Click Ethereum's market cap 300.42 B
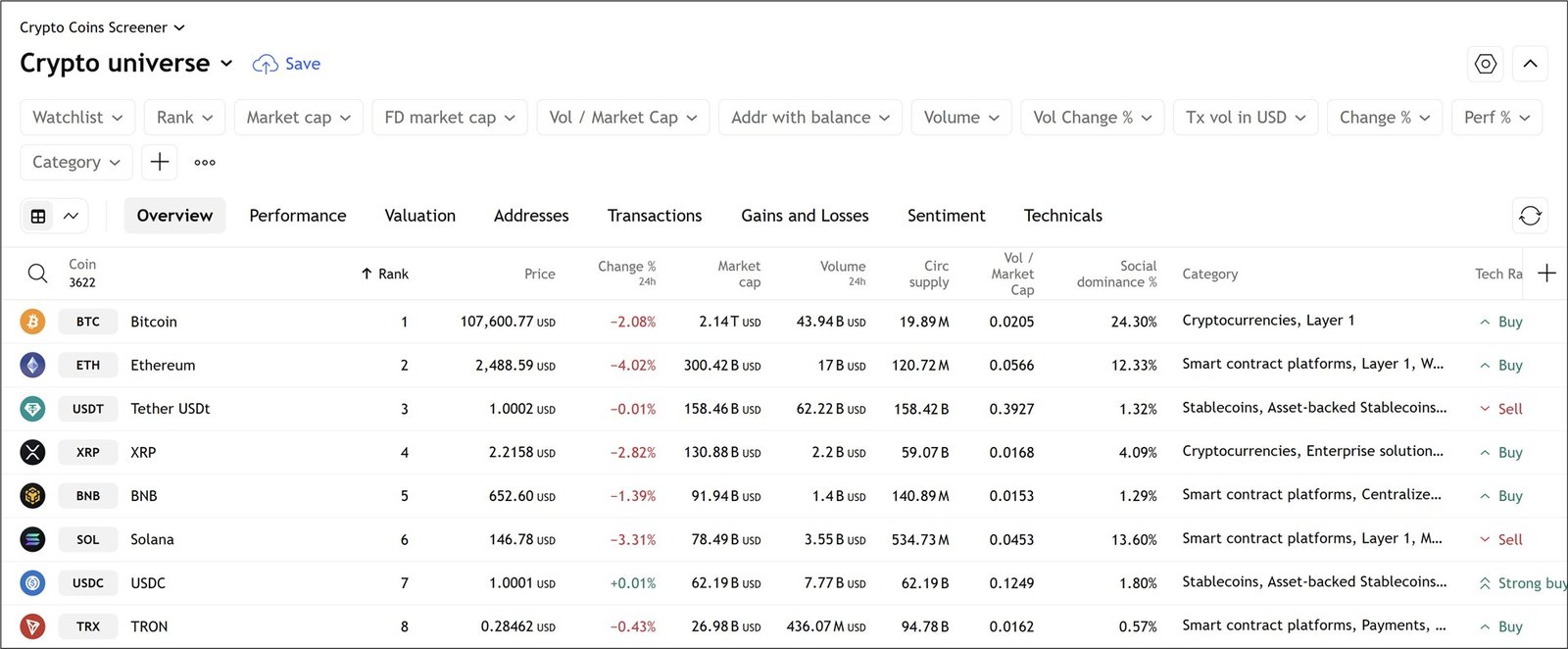This screenshot has height=649, width=1568. (x=722, y=365)
